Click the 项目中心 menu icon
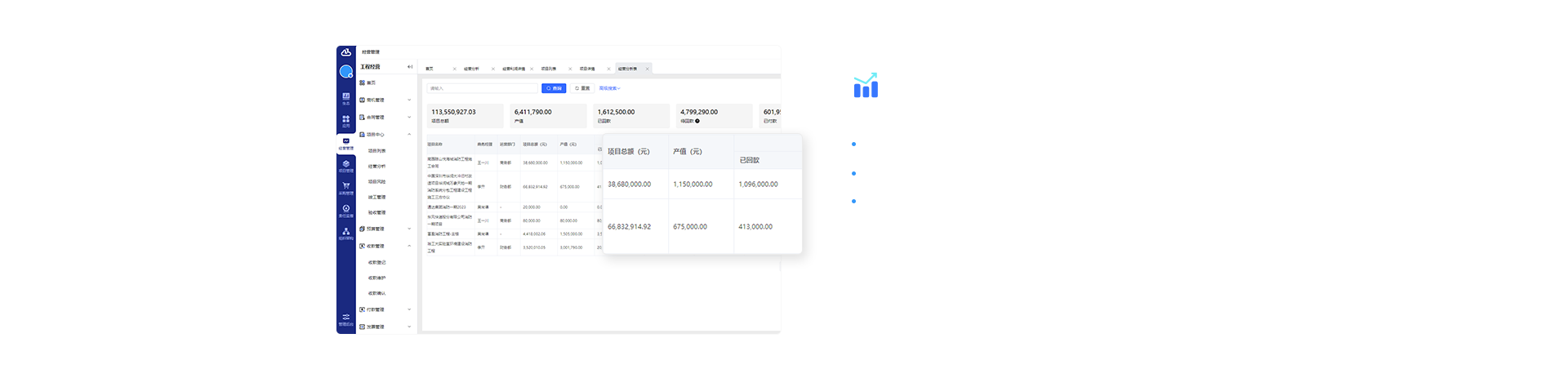Viewport: 1568px width, 378px height. click(x=363, y=134)
